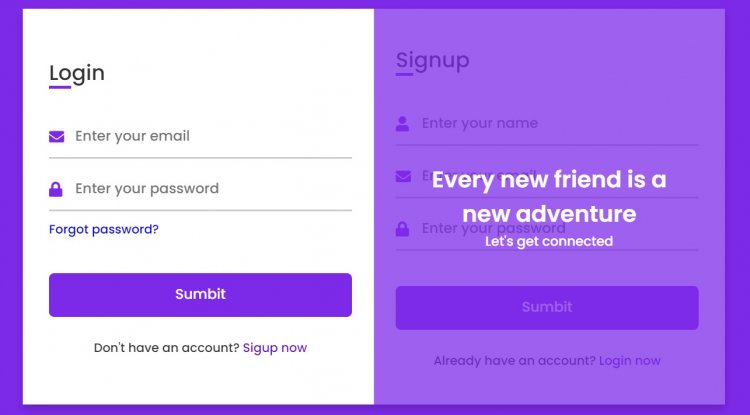Open the "Forgot password?" link
The width and height of the screenshot is (750, 415).
click(x=104, y=229)
